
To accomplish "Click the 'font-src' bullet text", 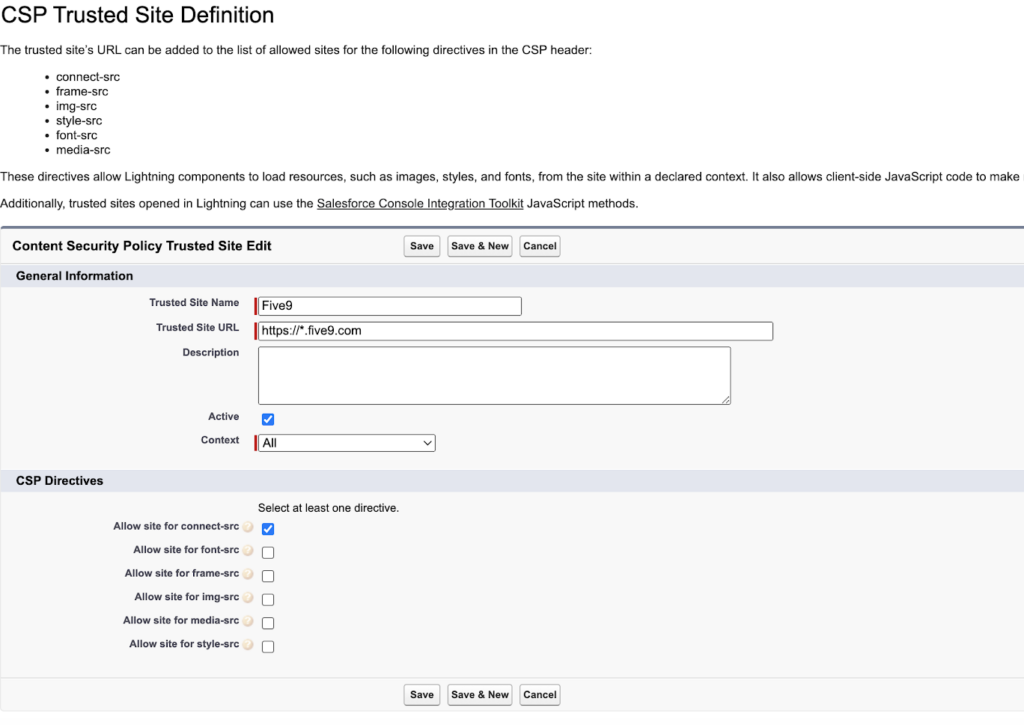I will coord(76,135).
